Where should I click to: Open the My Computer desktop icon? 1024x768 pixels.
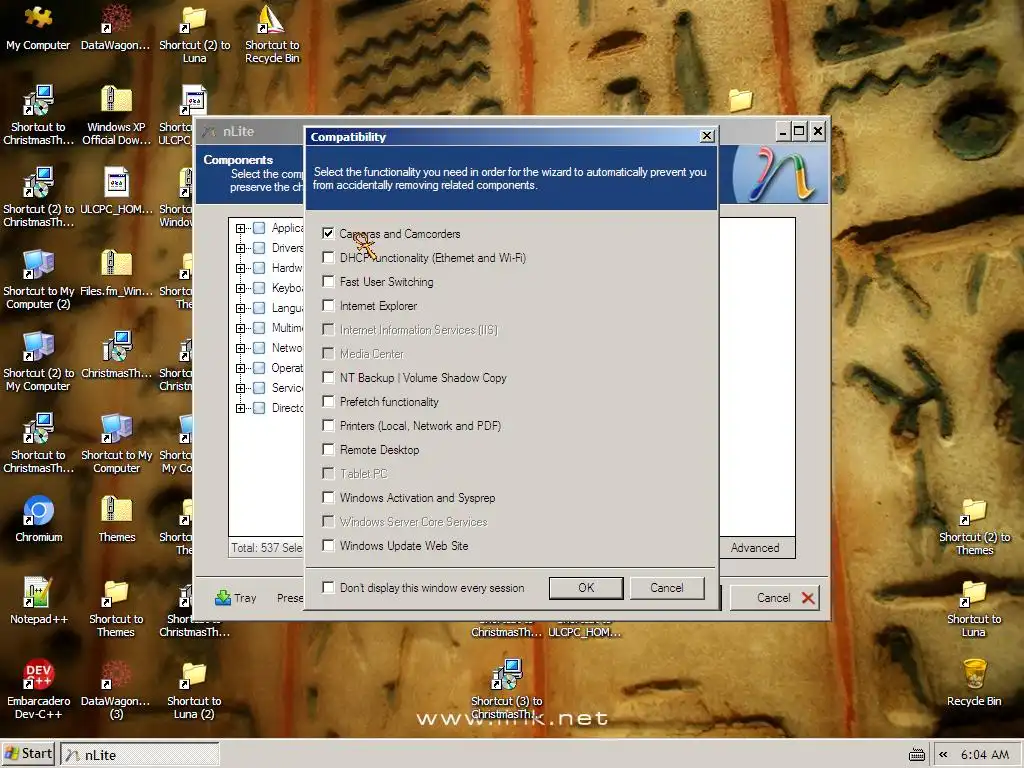click(x=38, y=27)
